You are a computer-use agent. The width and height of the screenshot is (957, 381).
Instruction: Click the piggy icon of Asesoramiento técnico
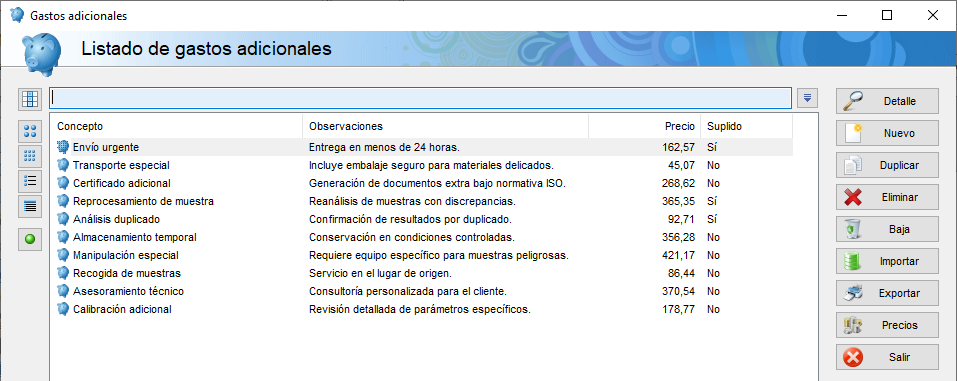[63, 291]
